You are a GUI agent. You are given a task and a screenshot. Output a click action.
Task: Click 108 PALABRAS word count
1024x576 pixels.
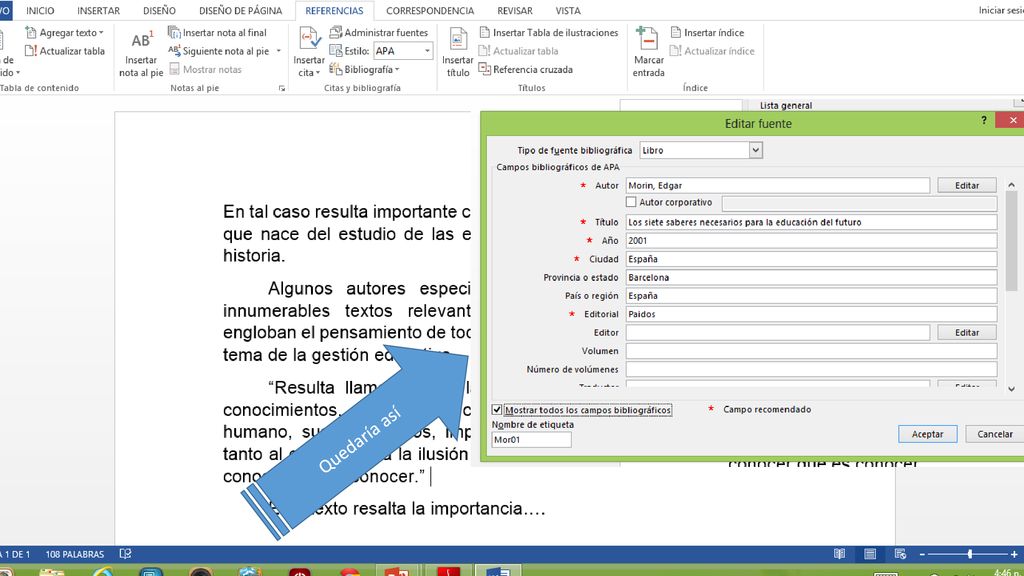[74, 554]
